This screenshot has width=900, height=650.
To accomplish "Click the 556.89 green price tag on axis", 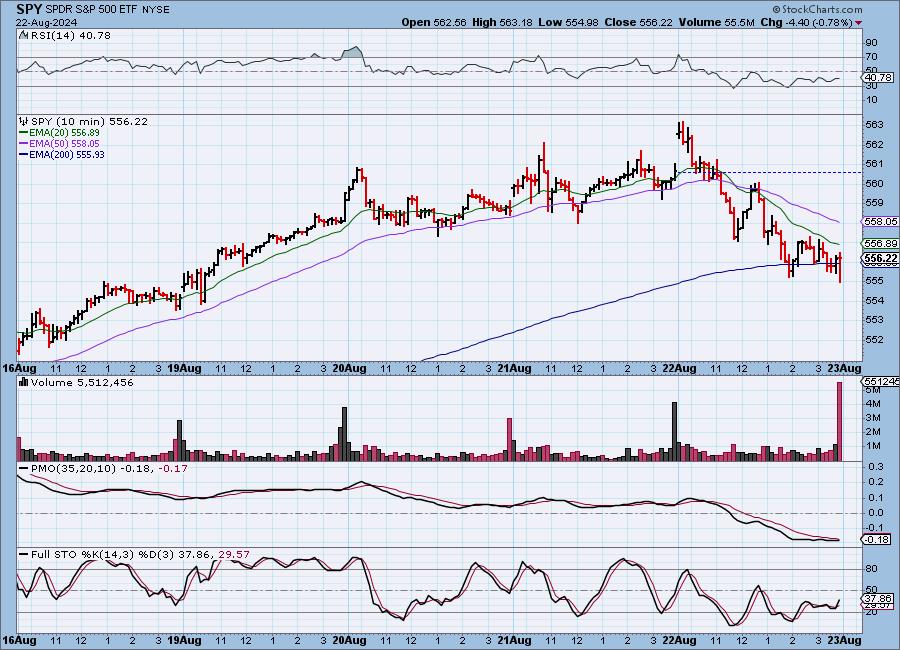I will tap(880, 243).
